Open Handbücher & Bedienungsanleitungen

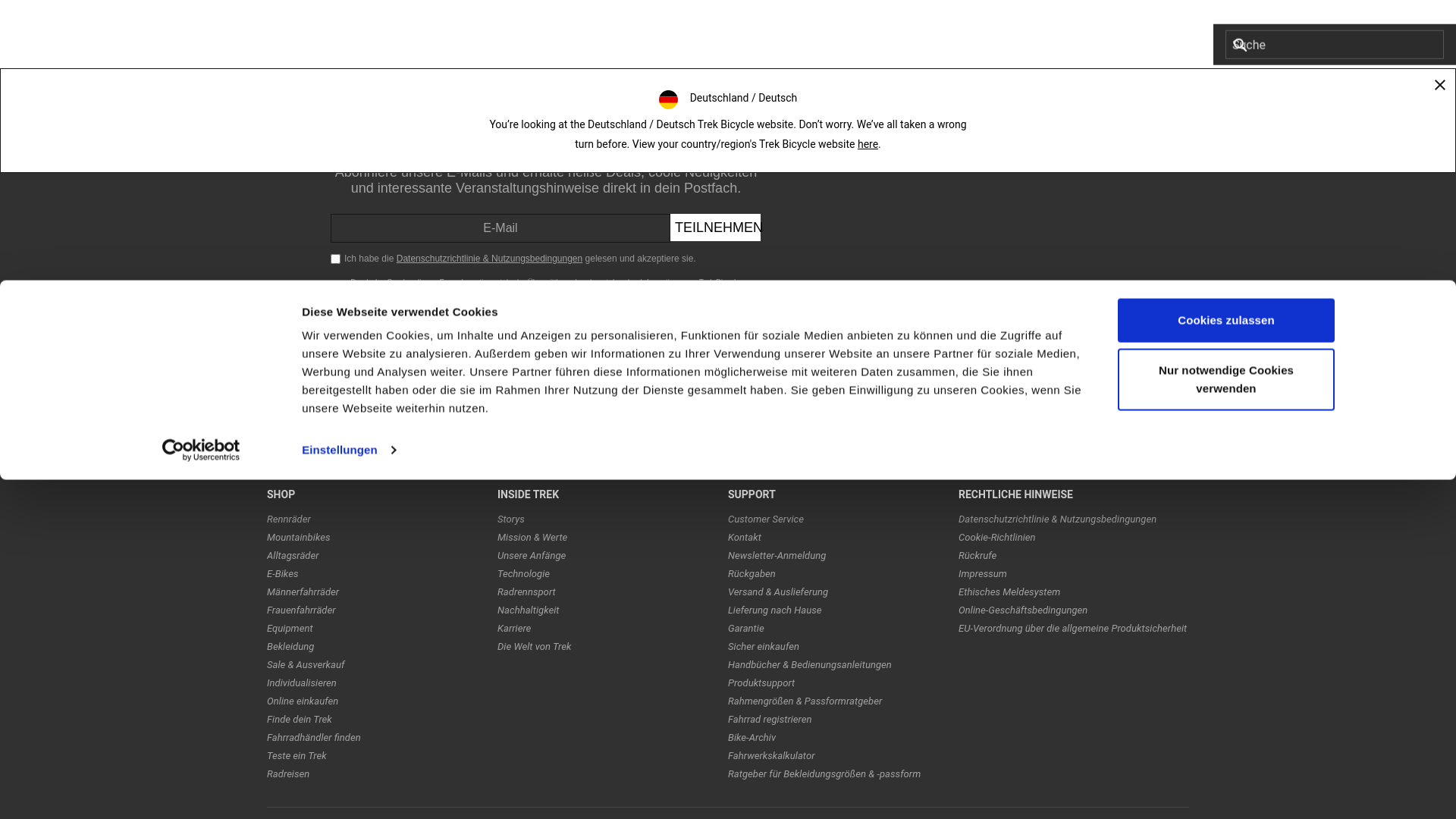tap(809, 665)
